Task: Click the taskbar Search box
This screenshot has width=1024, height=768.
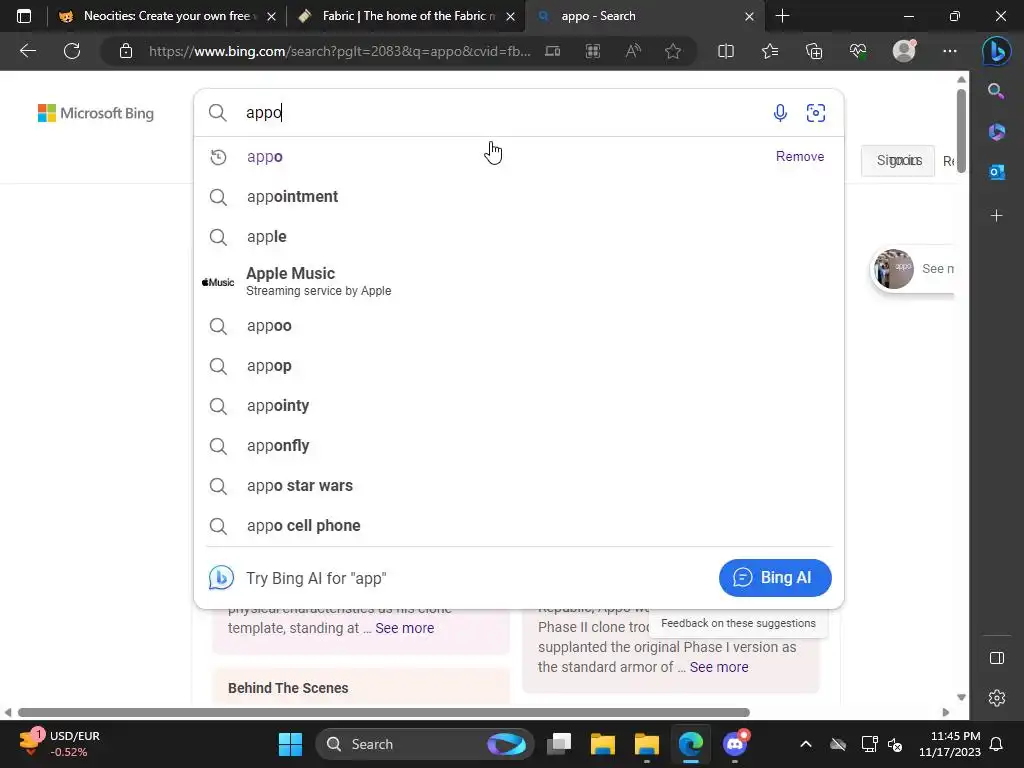Action: click(x=424, y=744)
